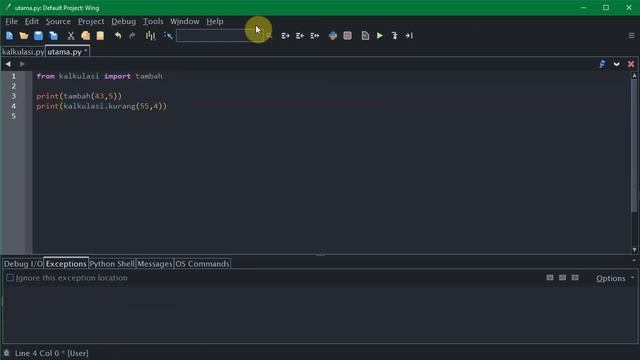Close the current editor with red X
Screen dimensions: 640x360
(x=631, y=64)
